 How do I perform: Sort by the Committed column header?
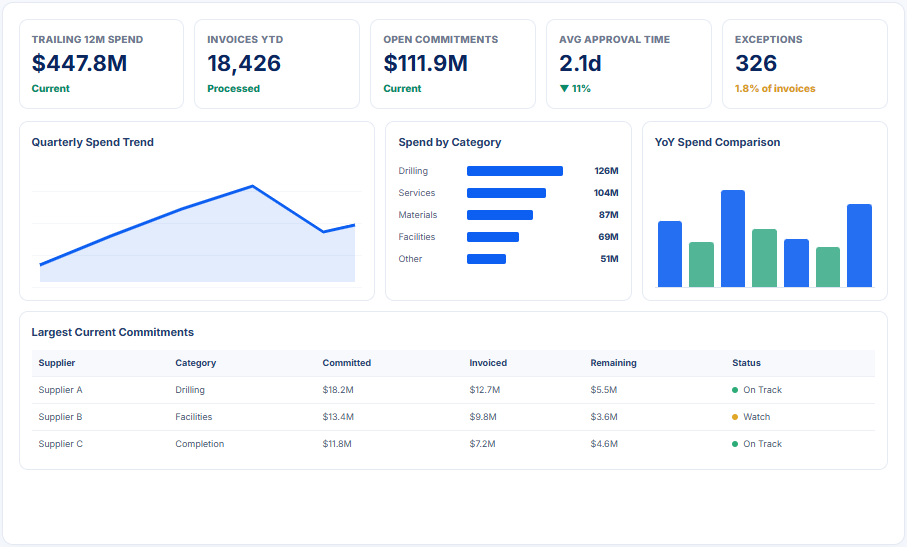(x=346, y=363)
